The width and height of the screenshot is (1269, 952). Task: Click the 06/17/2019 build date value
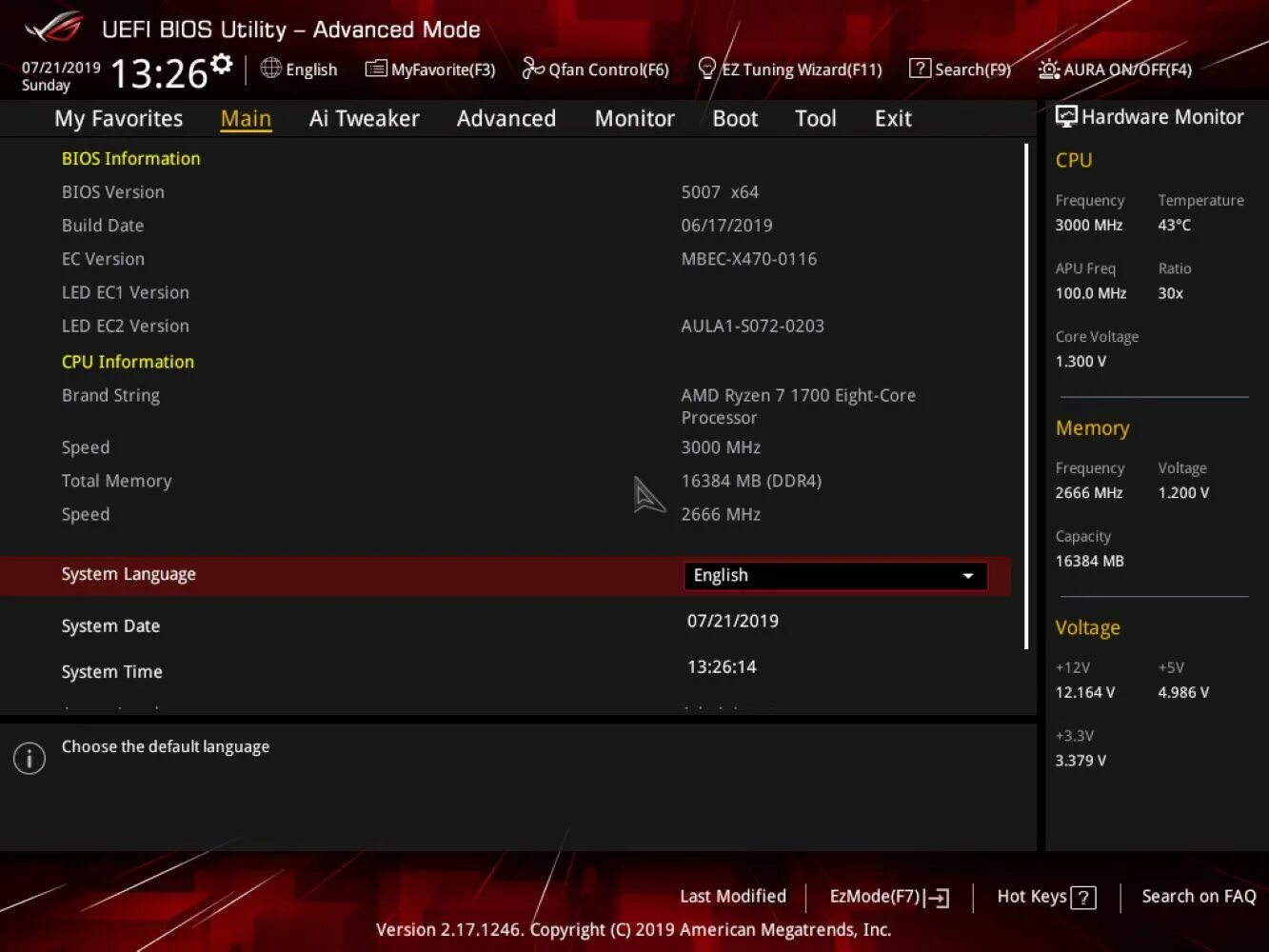[726, 226]
